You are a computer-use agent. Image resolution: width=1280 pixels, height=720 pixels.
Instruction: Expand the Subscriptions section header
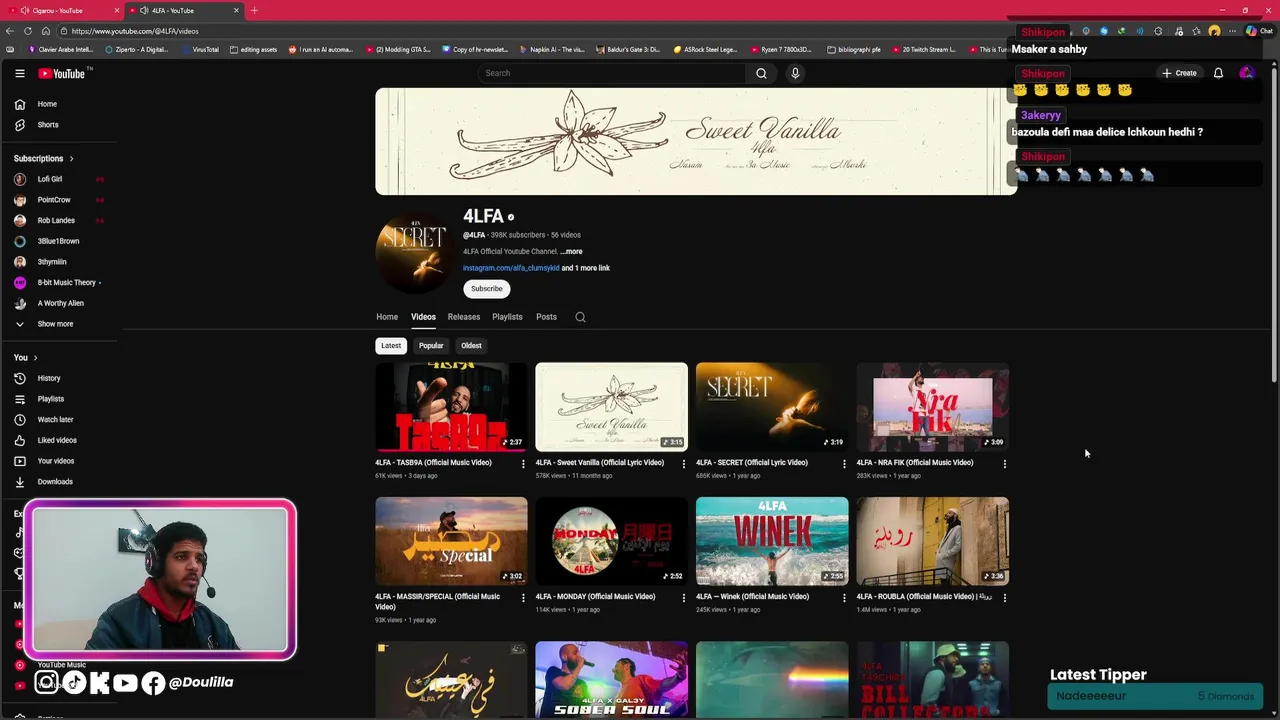click(43, 158)
